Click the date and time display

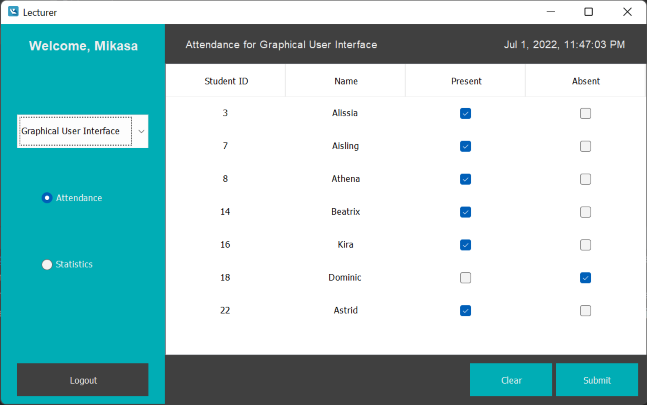click(564, 45)
